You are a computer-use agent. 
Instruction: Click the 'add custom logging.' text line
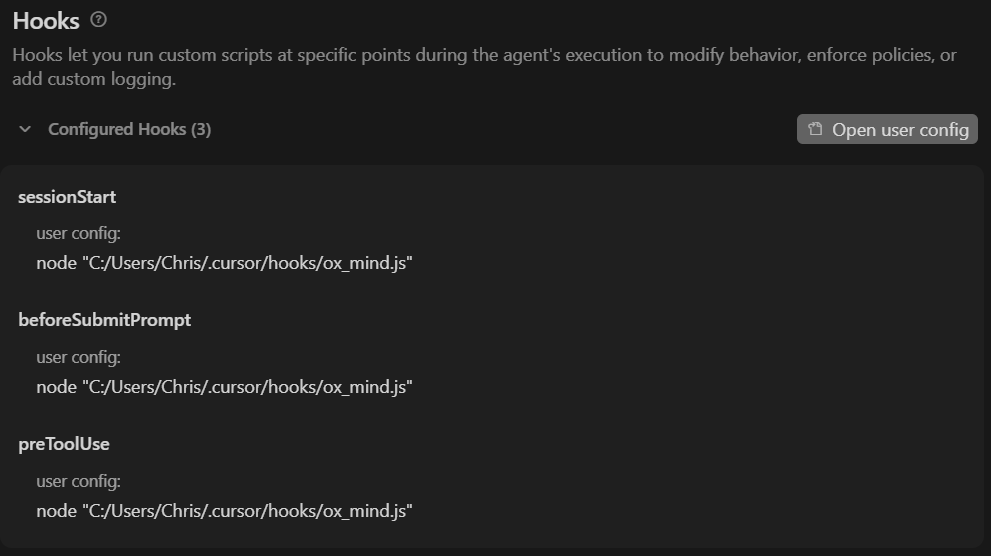pos(94,79)
